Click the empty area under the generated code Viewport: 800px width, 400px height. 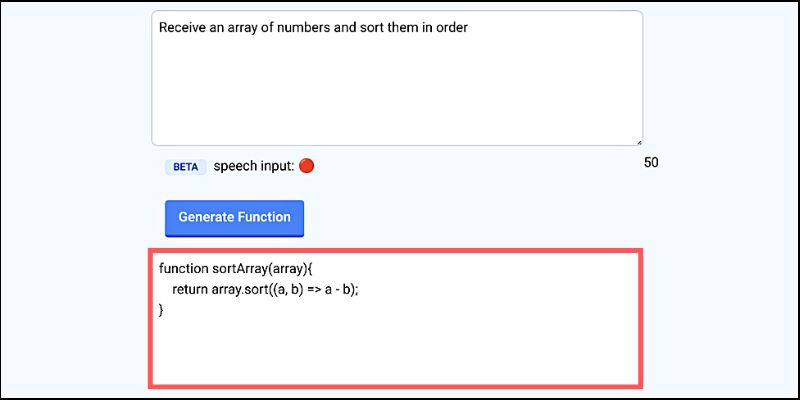click(395, 352)
